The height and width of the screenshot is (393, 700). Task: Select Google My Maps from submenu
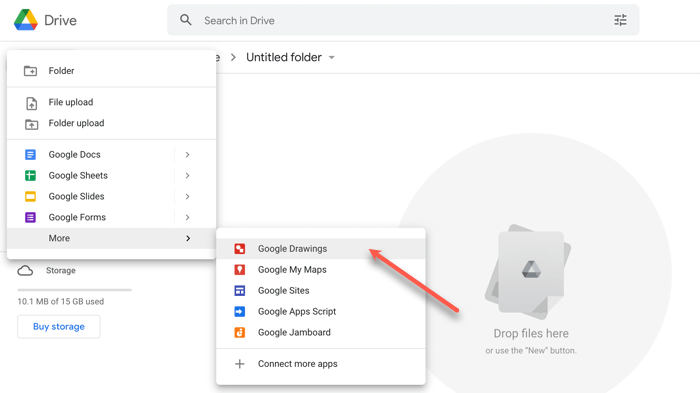click(321, 270)
